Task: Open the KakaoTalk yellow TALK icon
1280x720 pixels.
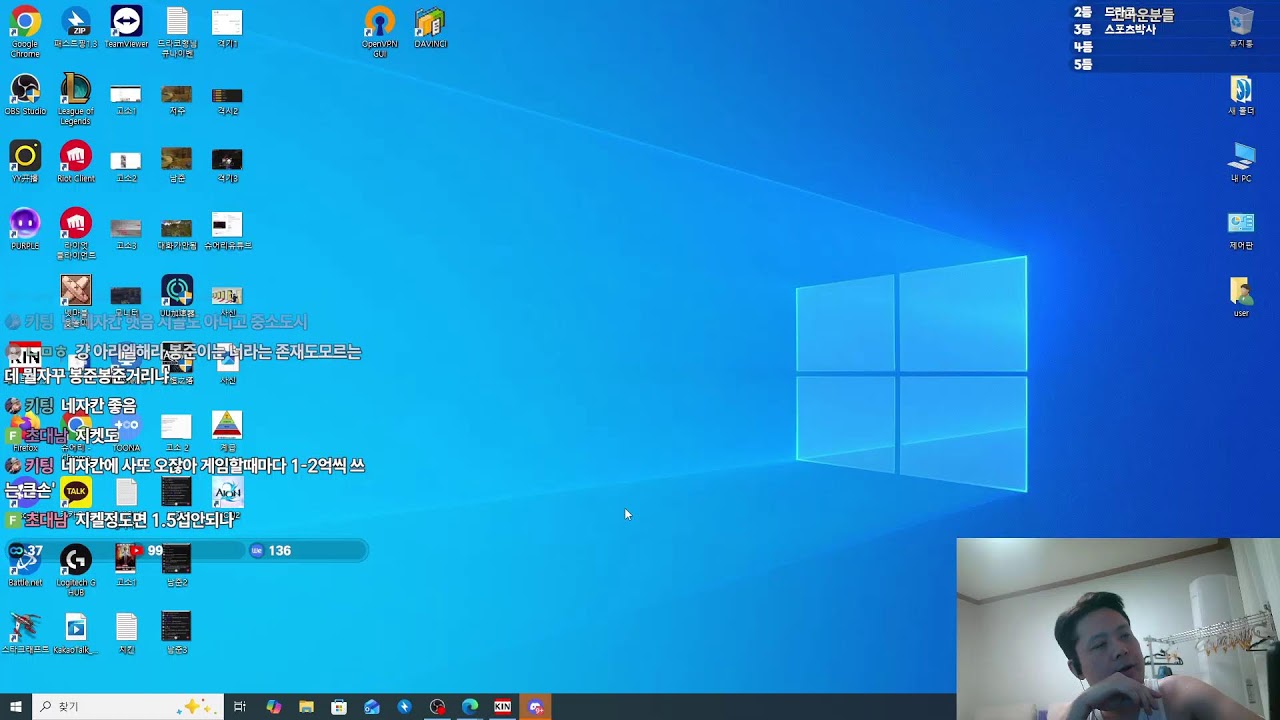Action: tap(76, 492)
